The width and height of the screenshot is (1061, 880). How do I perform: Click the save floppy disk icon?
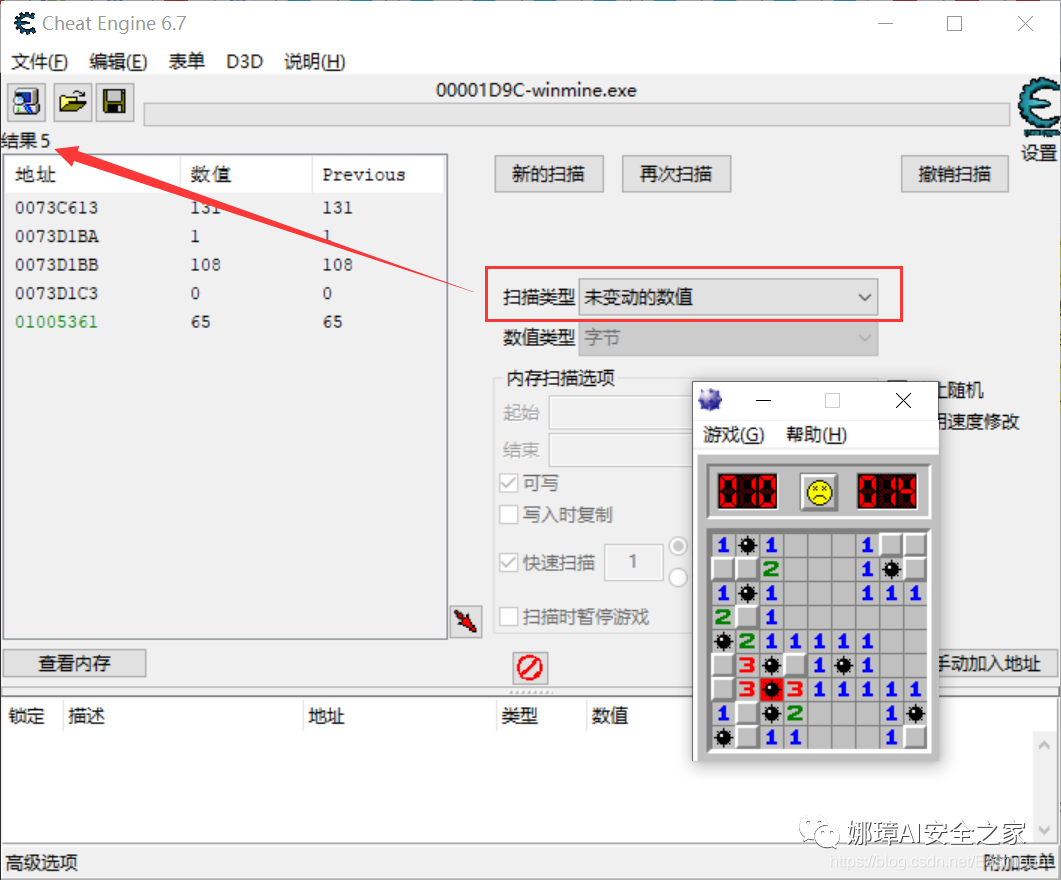114,102
